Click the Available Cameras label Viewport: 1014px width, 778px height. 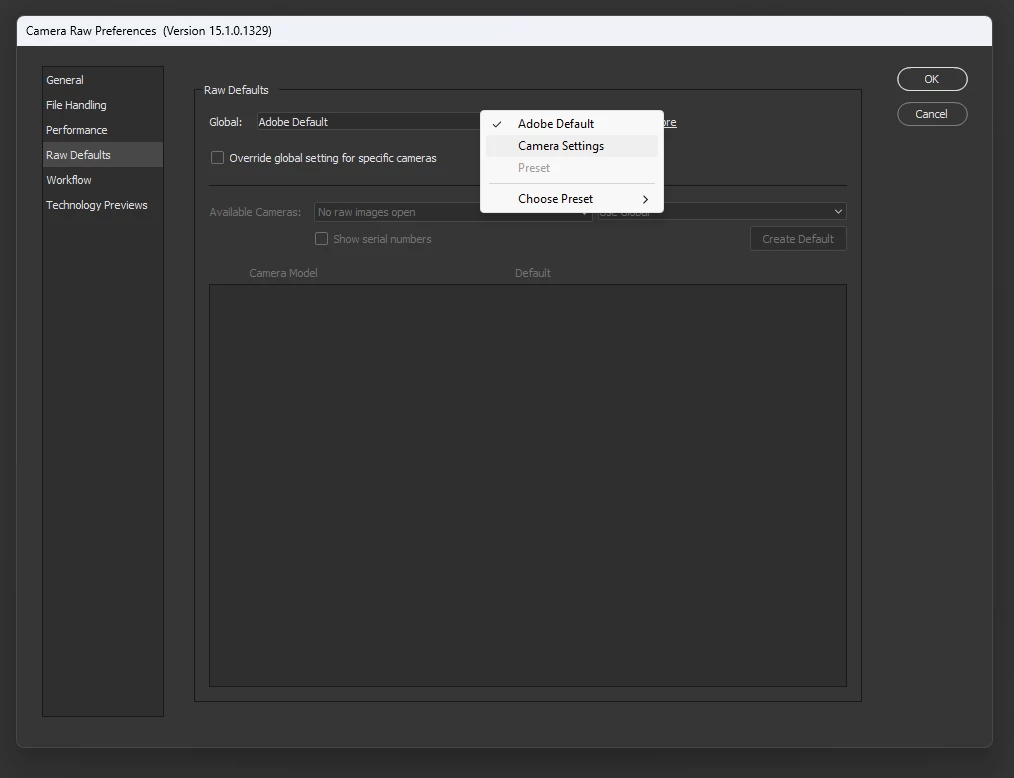point(255,212)
